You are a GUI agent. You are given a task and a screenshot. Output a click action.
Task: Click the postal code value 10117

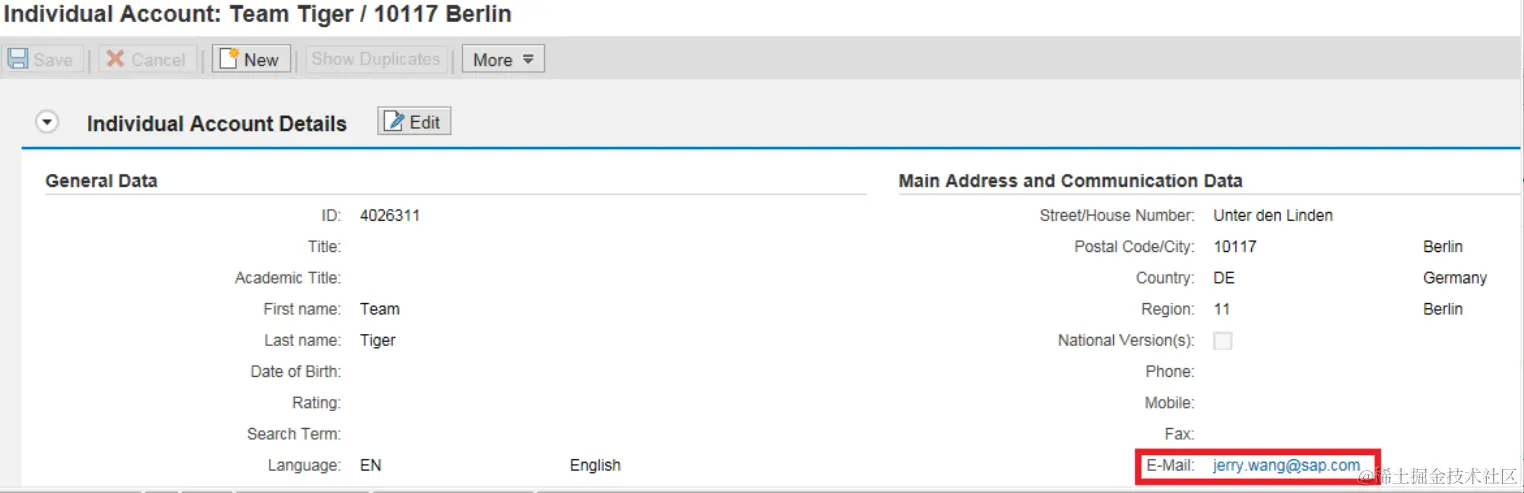1235,246
